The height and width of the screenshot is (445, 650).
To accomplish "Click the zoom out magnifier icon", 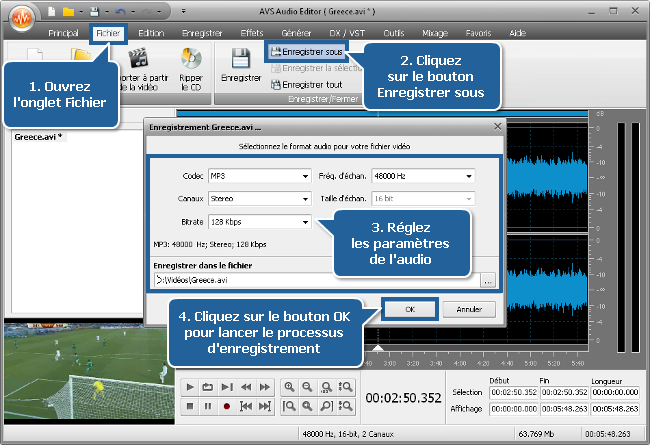I will [x=308, y=387].
